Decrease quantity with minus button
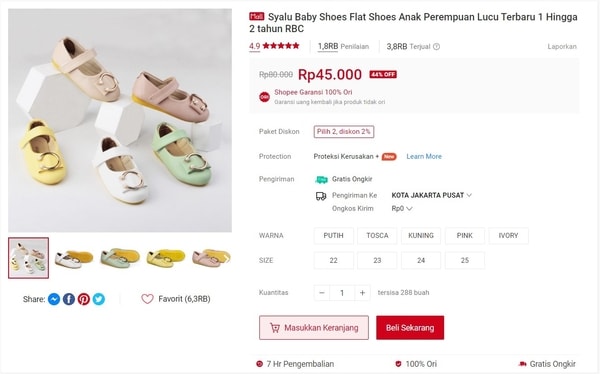The width and height of the screenshot is (600, 374). pyautogui.click(x=322, y=293)
